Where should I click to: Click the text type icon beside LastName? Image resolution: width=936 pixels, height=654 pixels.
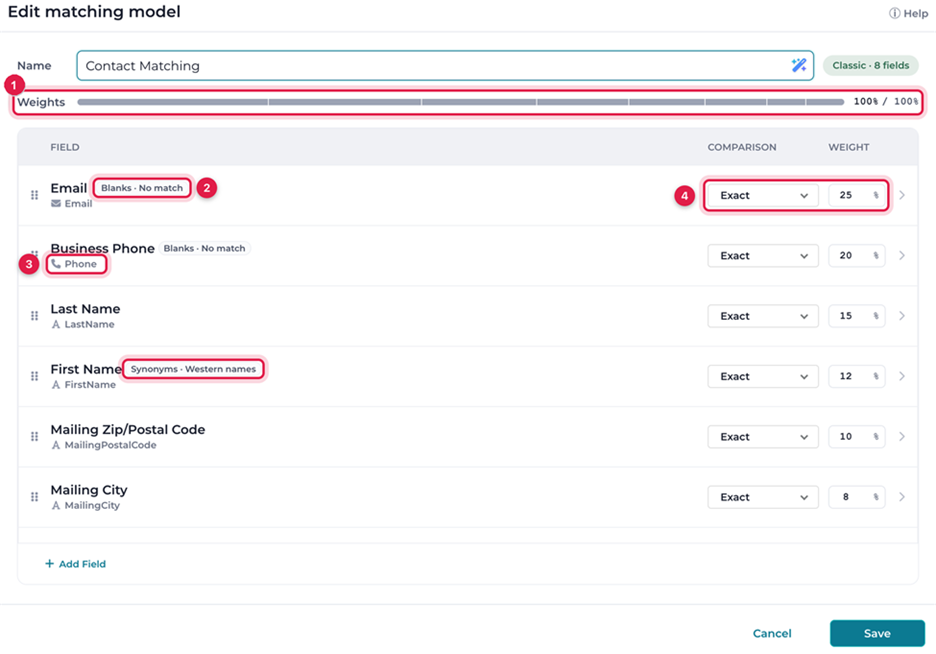[x=56, y=324]
